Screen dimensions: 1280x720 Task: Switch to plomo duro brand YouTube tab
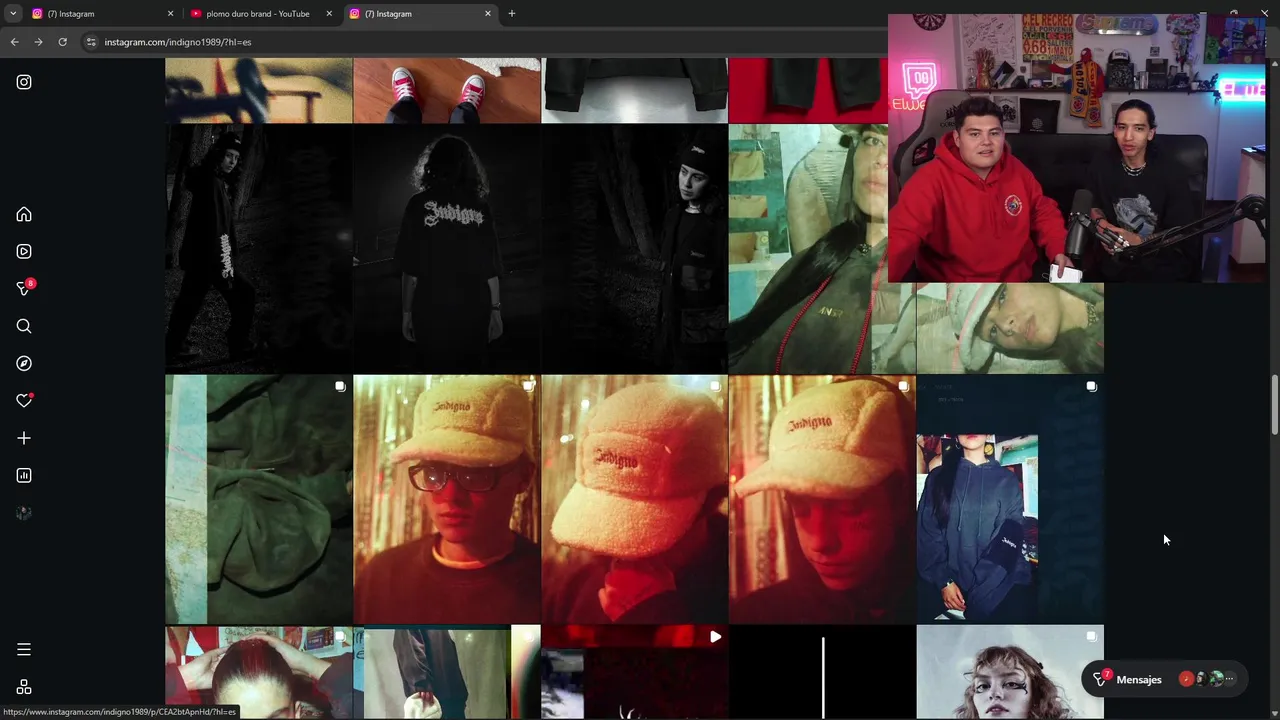[x=258, y=14]
